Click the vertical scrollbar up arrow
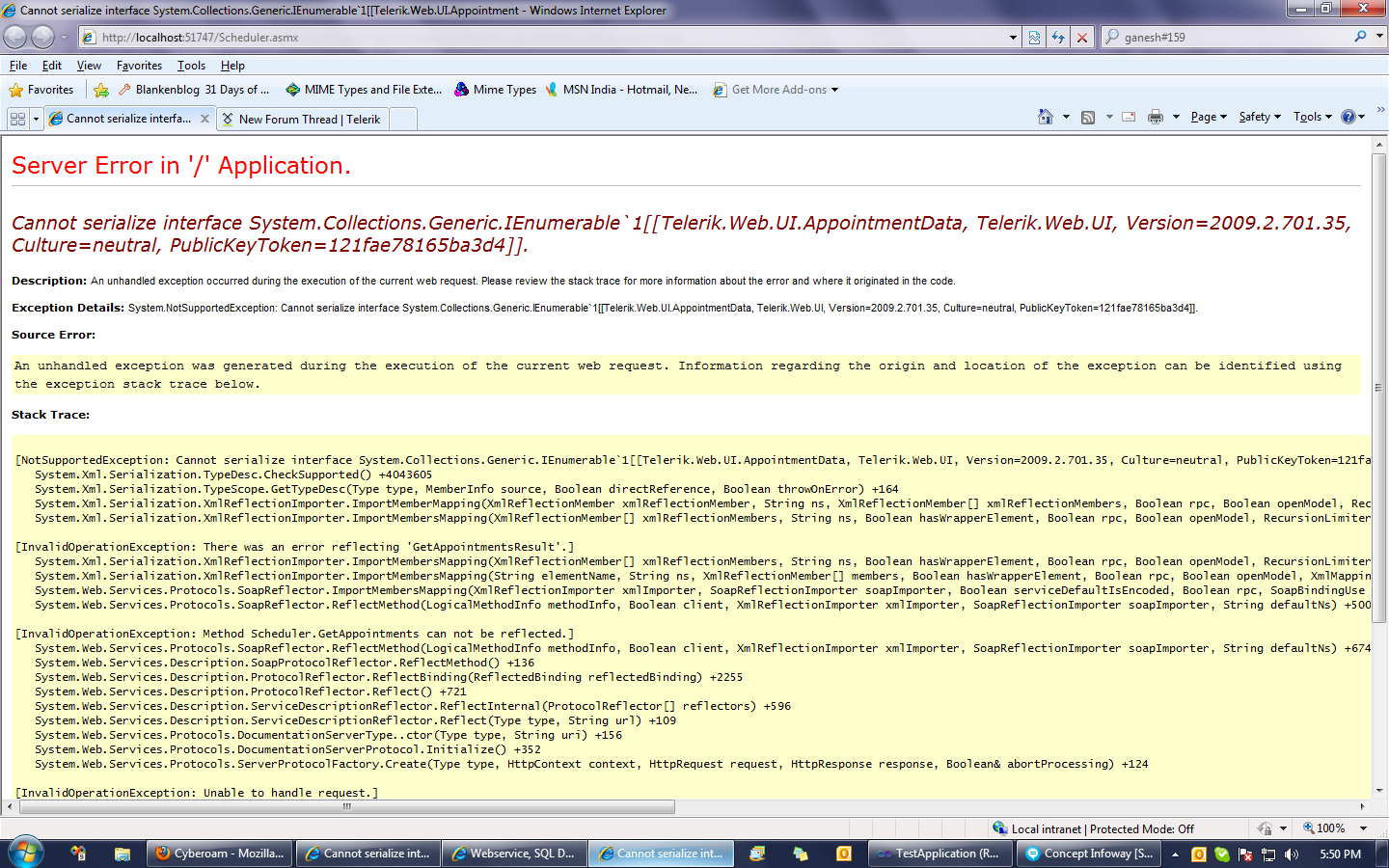 pos(1378,146)
